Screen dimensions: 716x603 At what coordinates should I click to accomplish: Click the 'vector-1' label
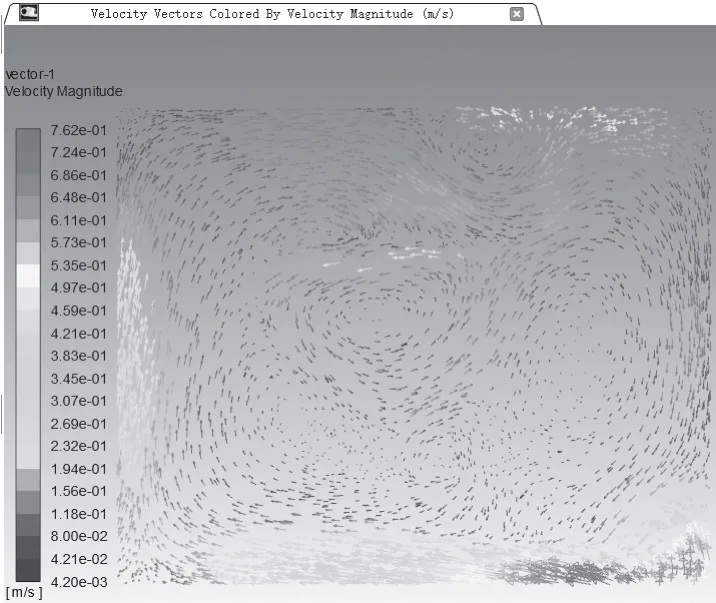30,74
